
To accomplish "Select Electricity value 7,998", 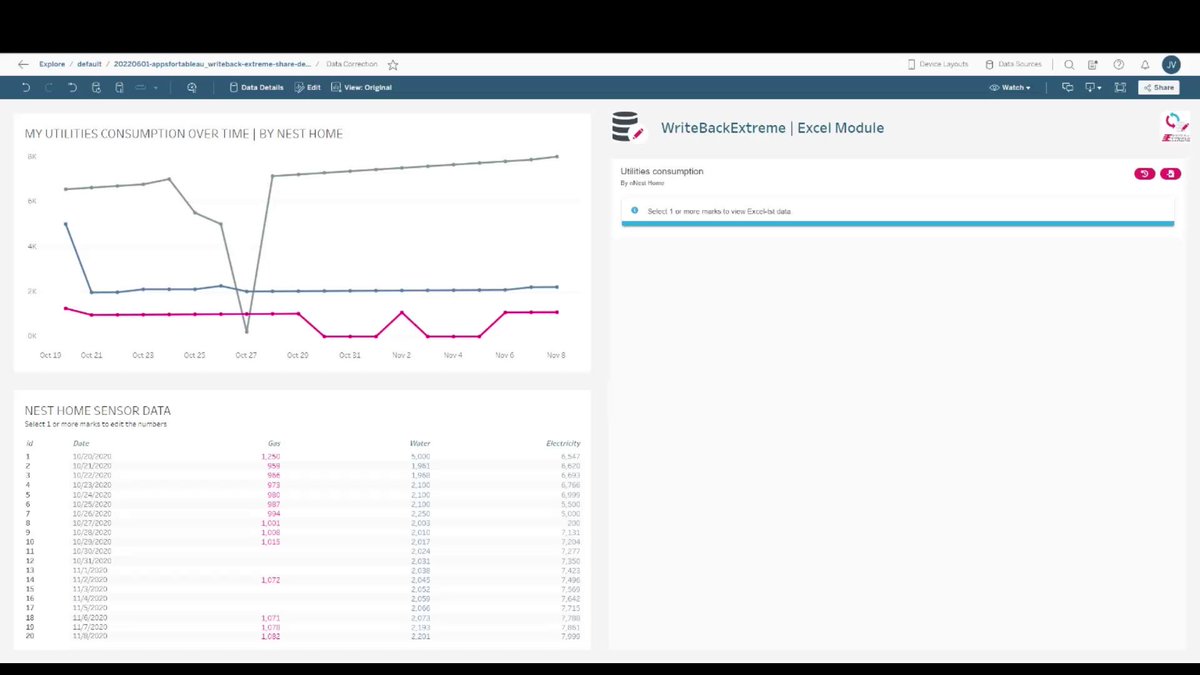I will coord(571,636).
